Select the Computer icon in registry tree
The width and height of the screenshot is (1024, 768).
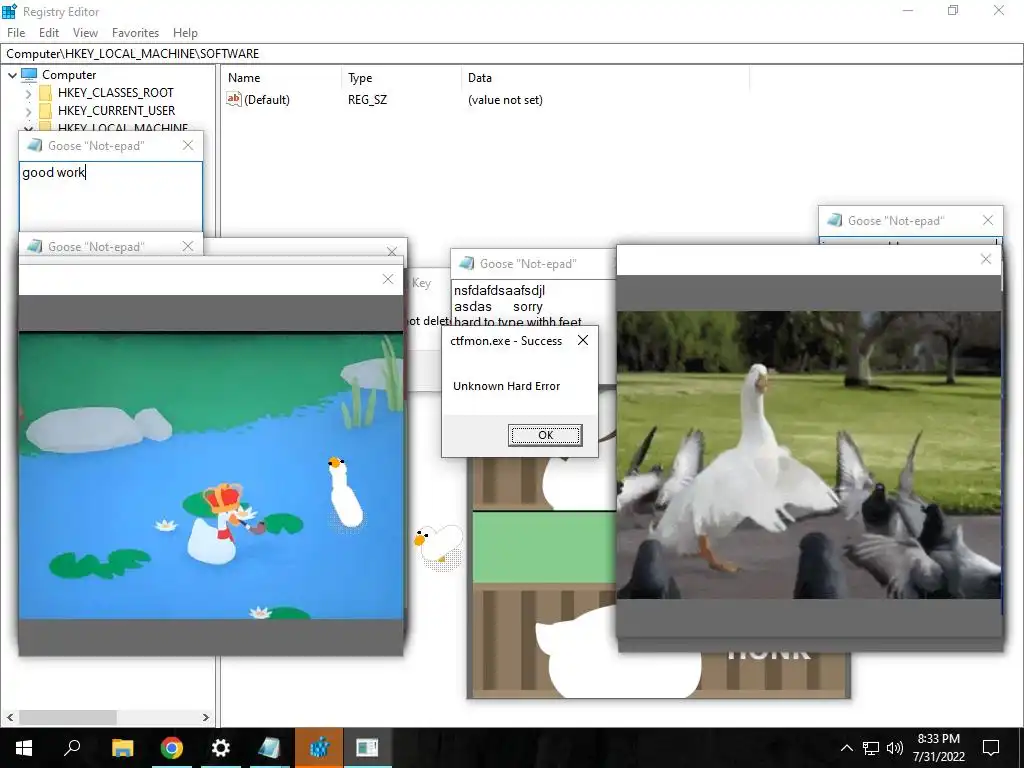click(x=29, y=74)
